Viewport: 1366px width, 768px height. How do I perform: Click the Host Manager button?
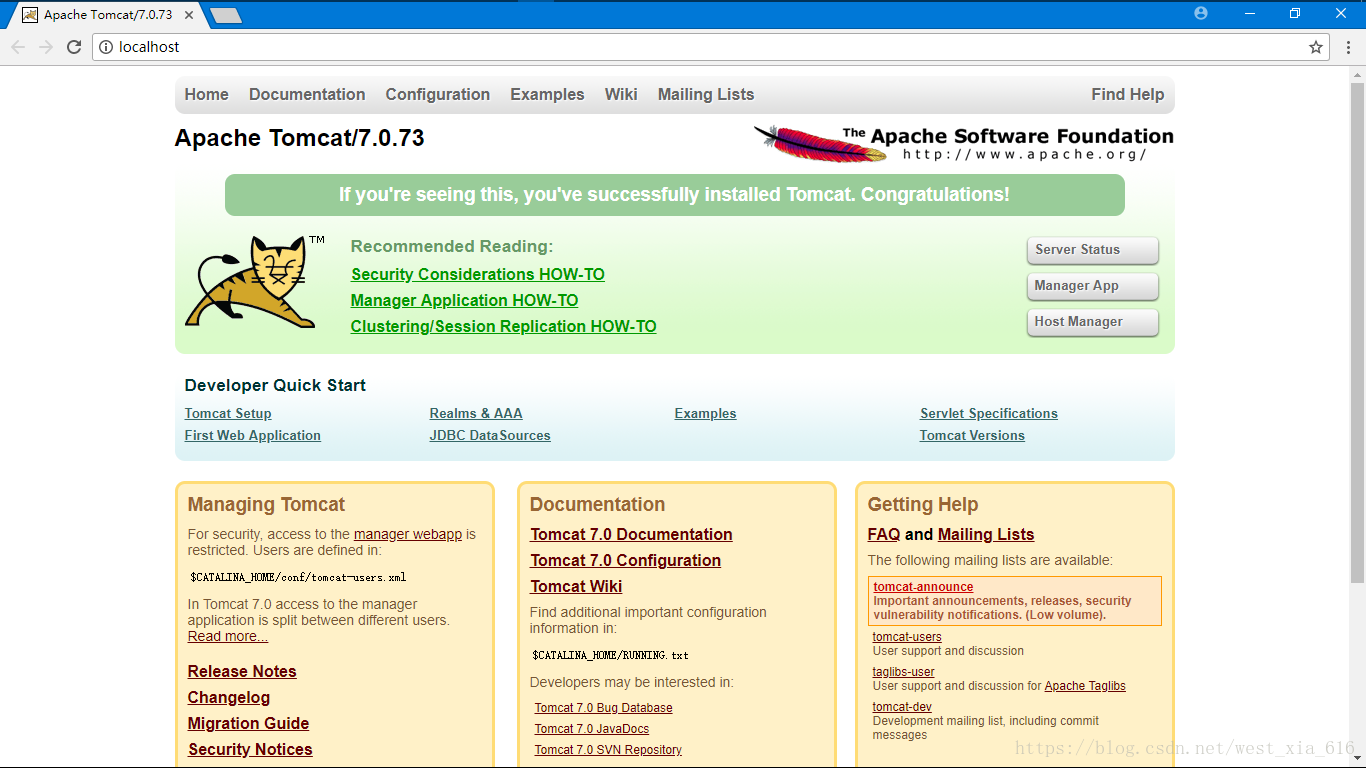coord(1092,322)
